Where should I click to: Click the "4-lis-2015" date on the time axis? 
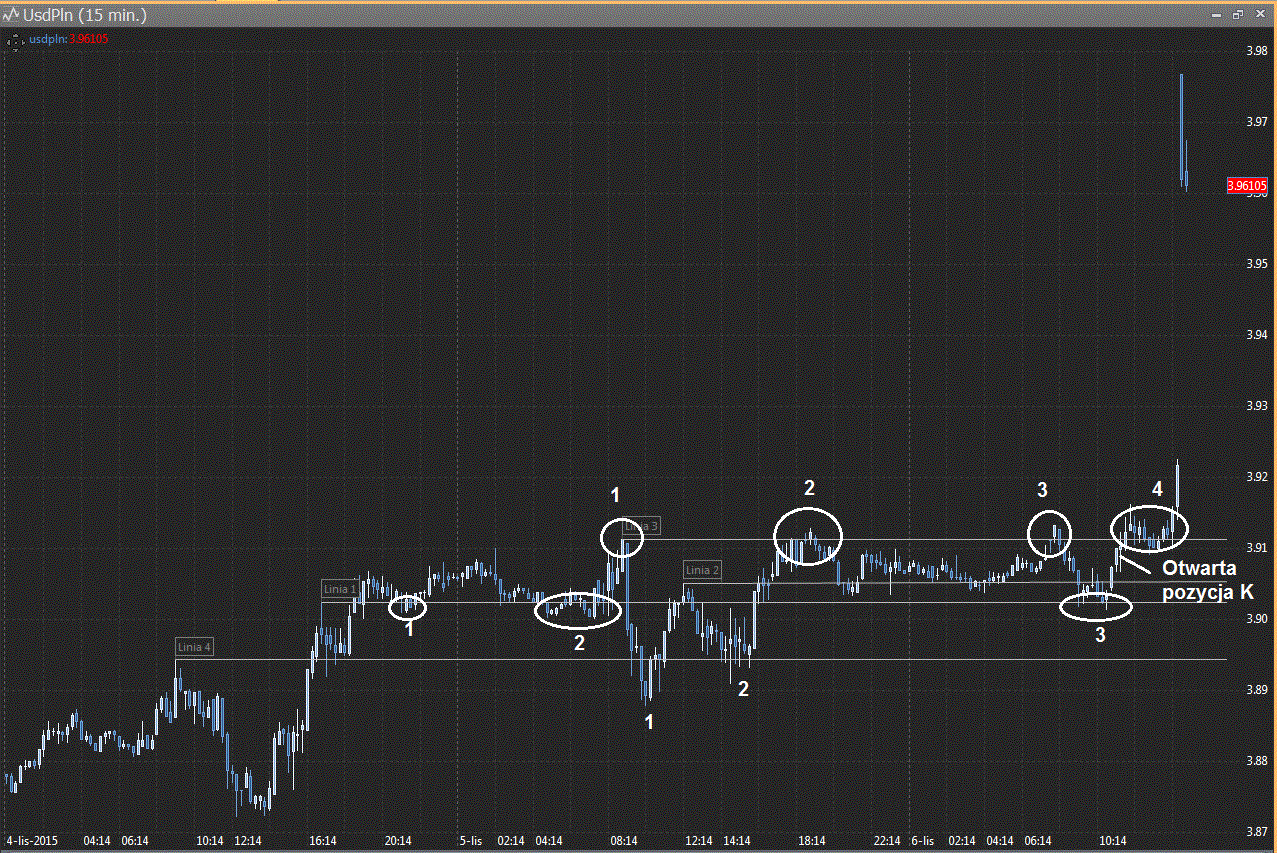[32, 841]
